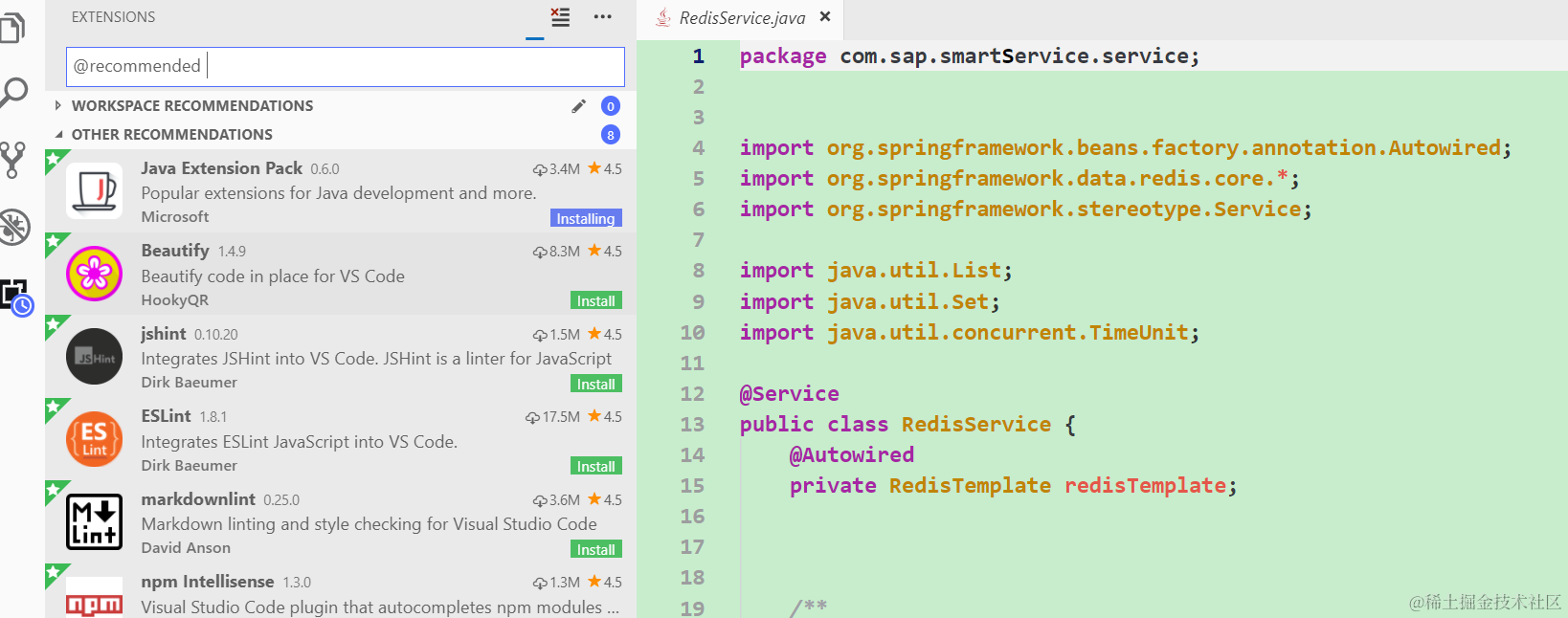Edit workspace recommendations pencil icon
The image size is (1568, 618).
click(x=578, y=106)
